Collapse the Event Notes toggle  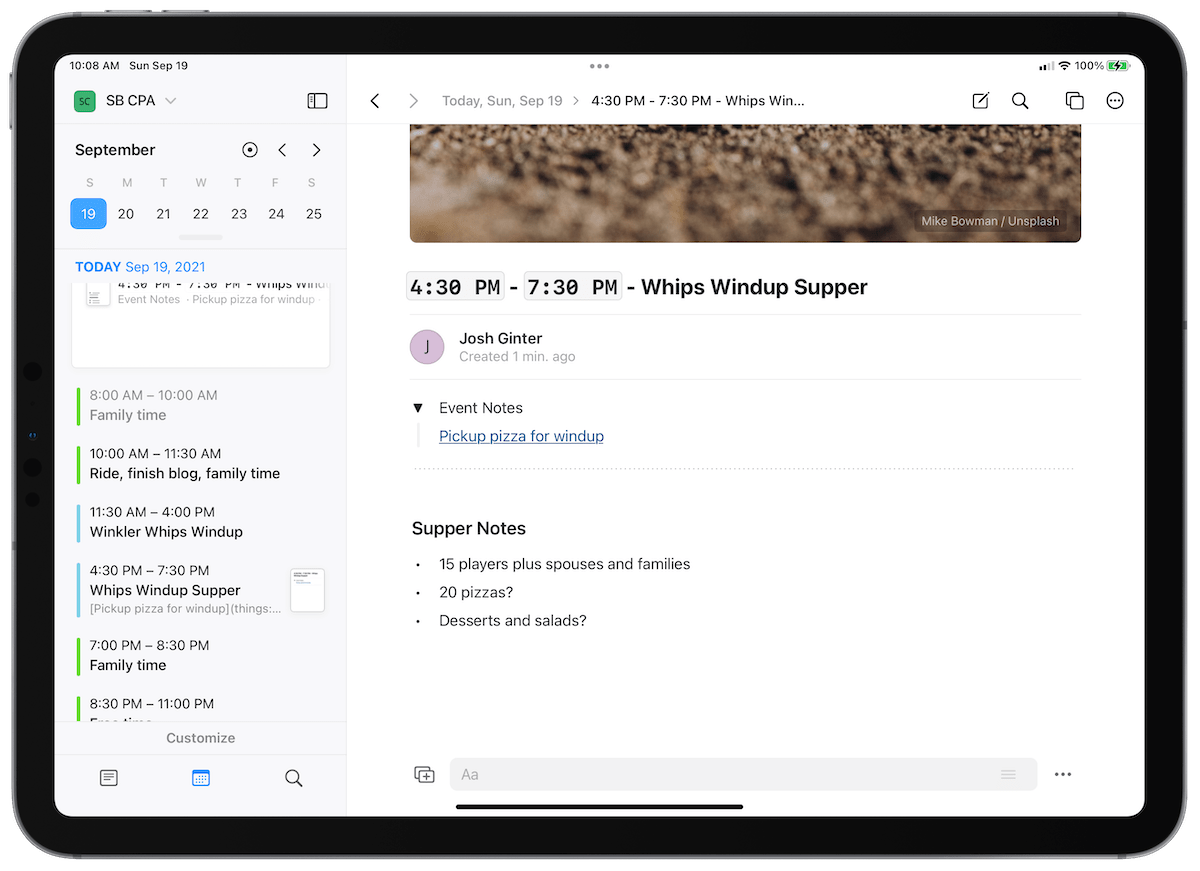(418, 408)
